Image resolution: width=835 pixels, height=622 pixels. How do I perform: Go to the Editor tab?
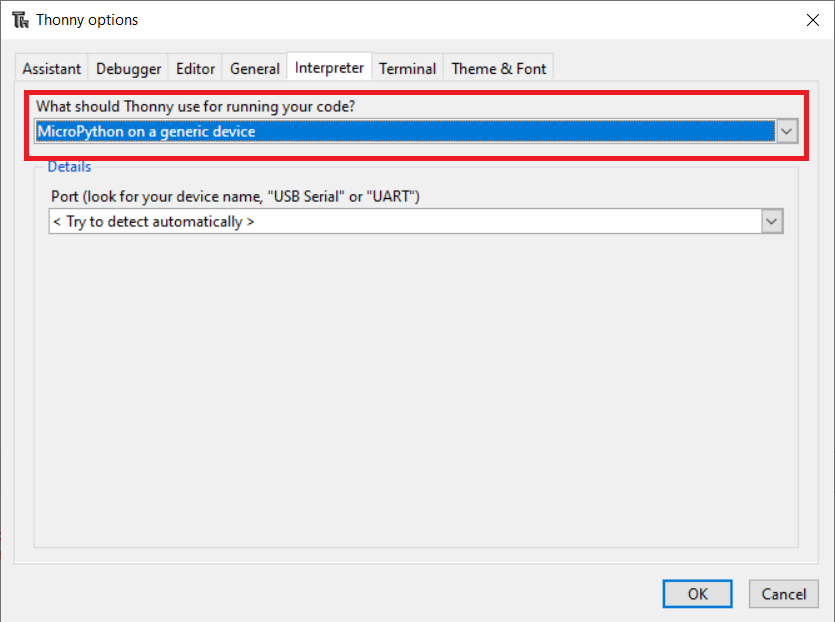[x=195, y=69]
